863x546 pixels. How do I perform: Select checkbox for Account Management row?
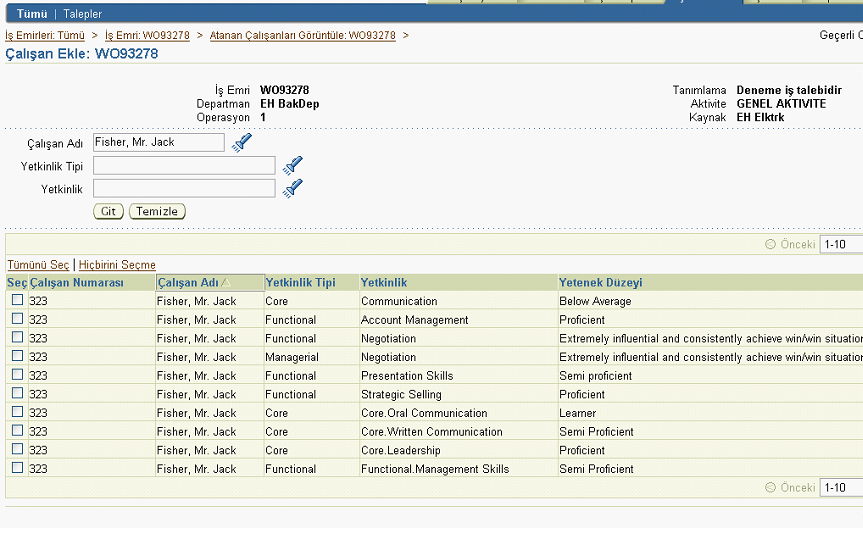(x=17, y=319)
